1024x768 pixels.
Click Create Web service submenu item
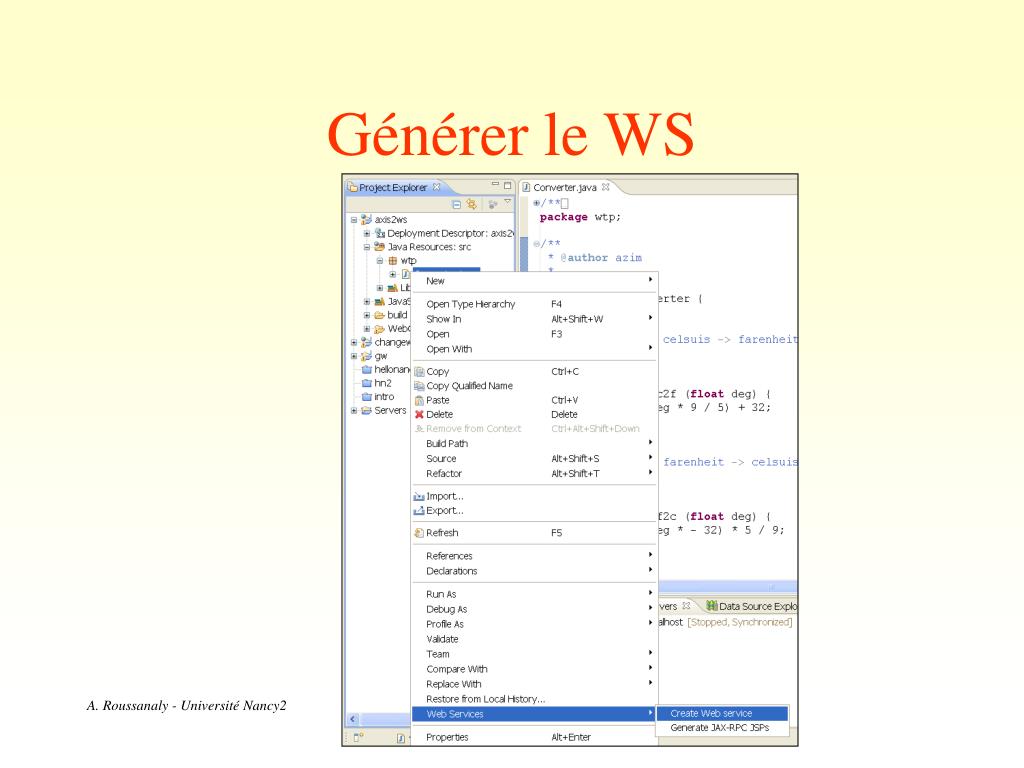[722, 714]
